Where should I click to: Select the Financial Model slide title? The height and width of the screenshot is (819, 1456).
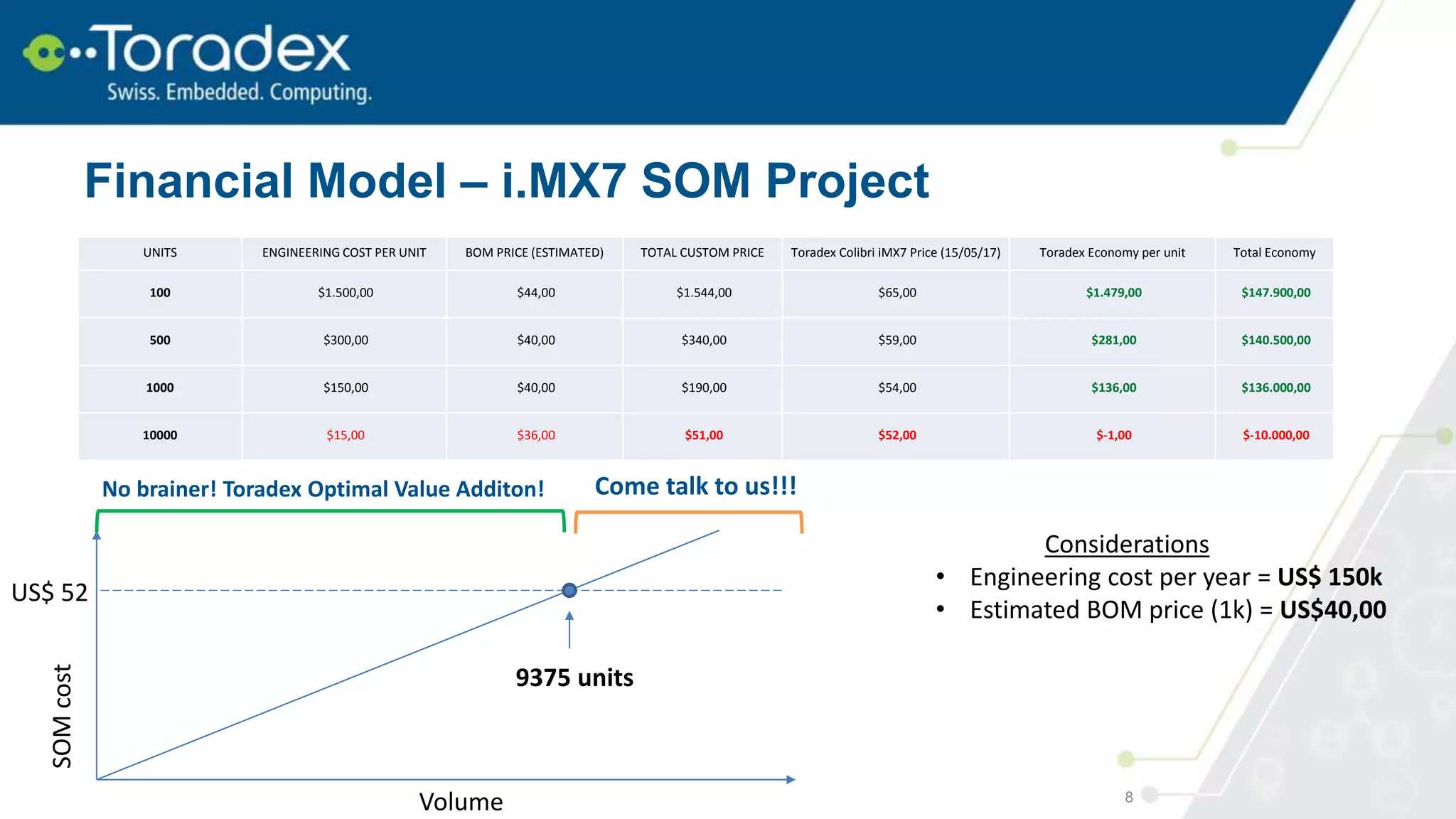click(x=506, y=181)
